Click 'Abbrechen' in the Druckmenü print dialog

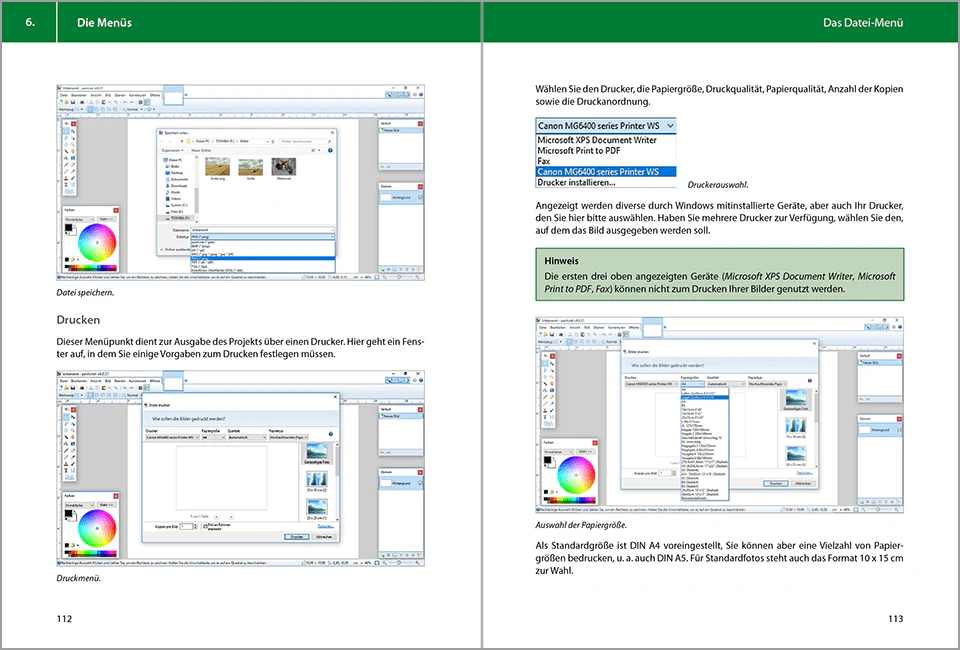[x=324, y=537]
